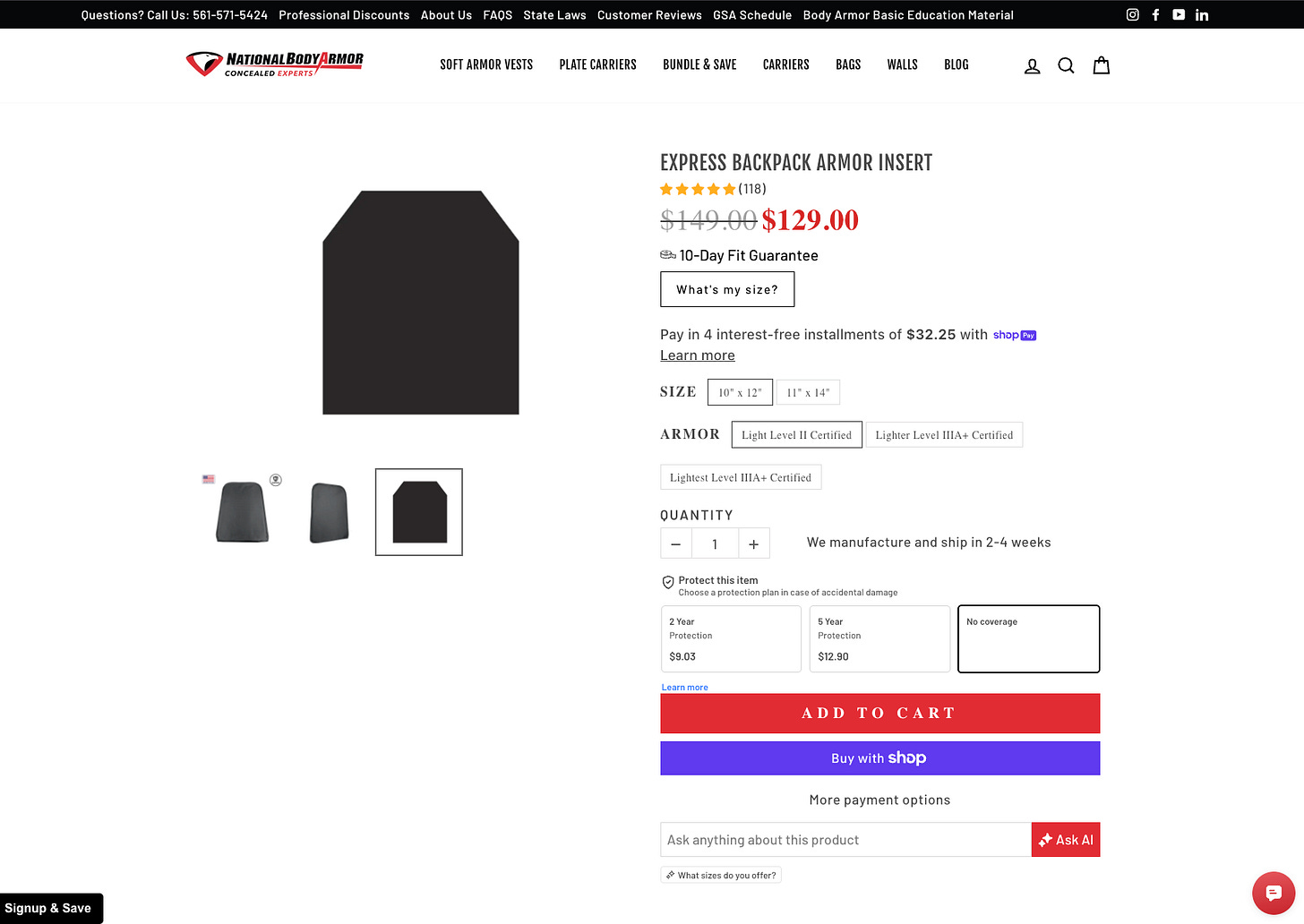View the side-angle armor thumbnail
Viewport: 1304px width, 924px height.
[x=329, y=512]
